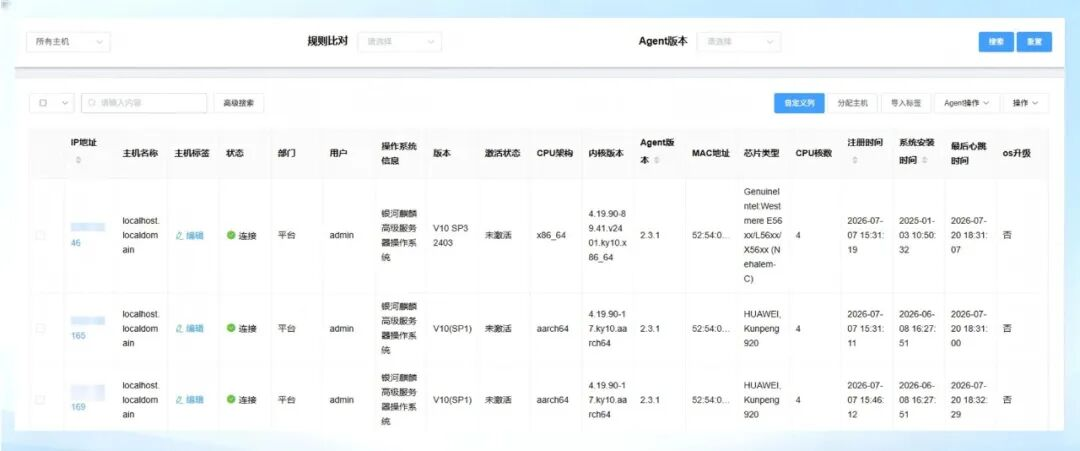The width and height of the screenshot is (1080, 451).
Task: Click the GenuineIntel Westmere chip type cell
Action: pos(762,235)
